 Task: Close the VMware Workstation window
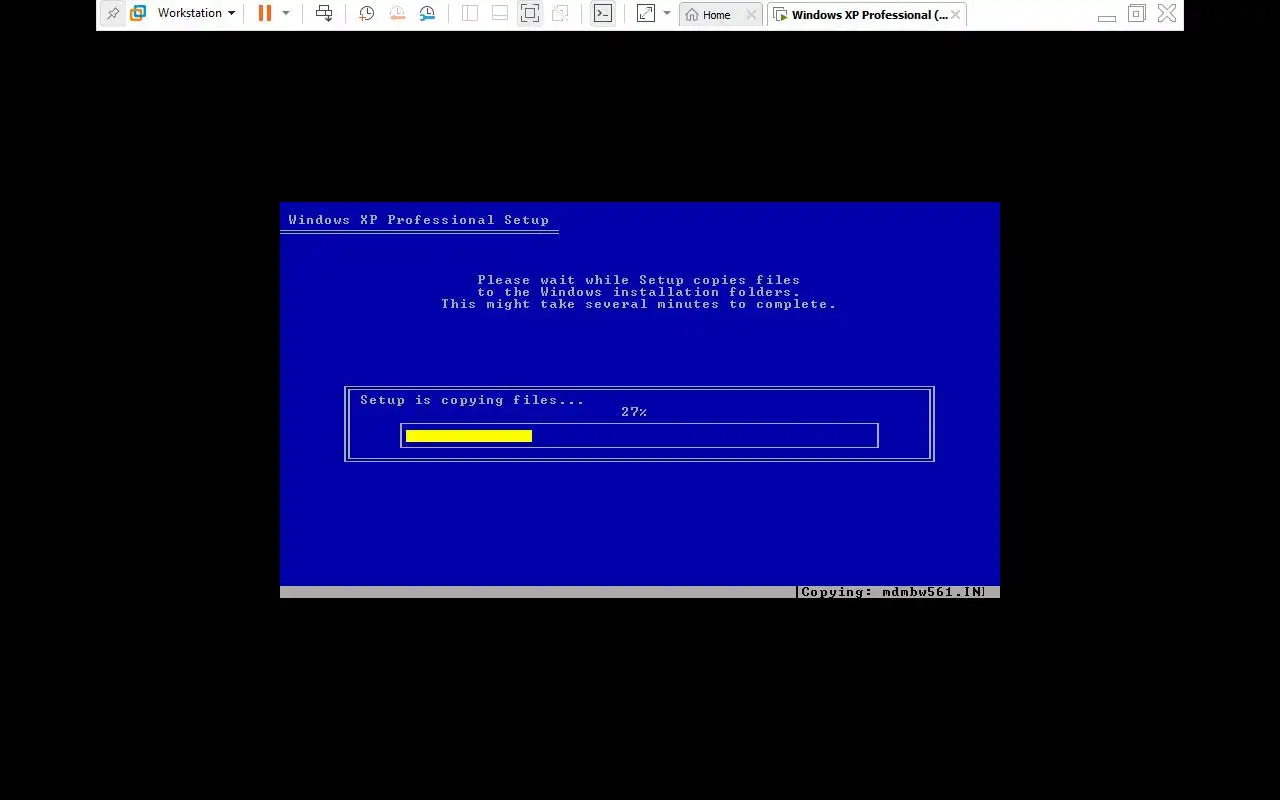tap(1167, 14)
